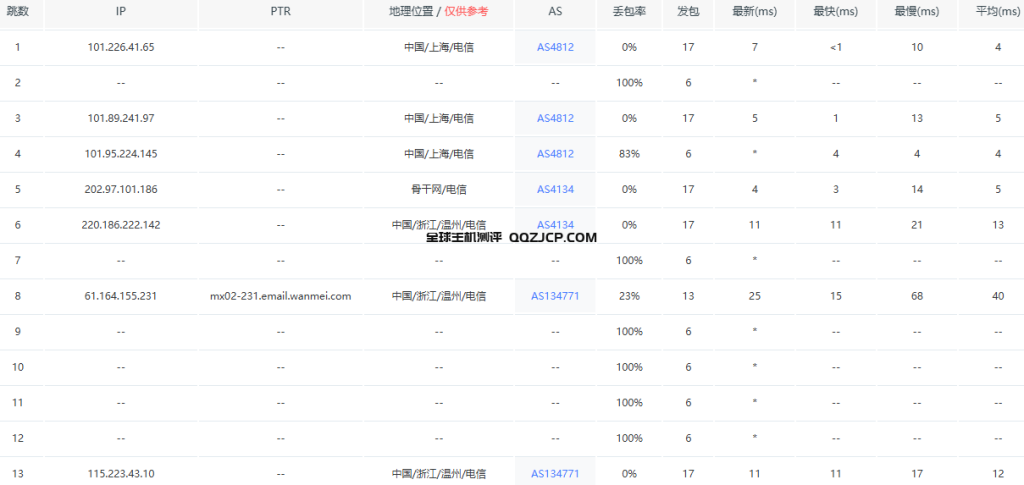Click the 平均(ms) column header
Viewport: 1024px width, 485px height.
[x=998, y=12]
